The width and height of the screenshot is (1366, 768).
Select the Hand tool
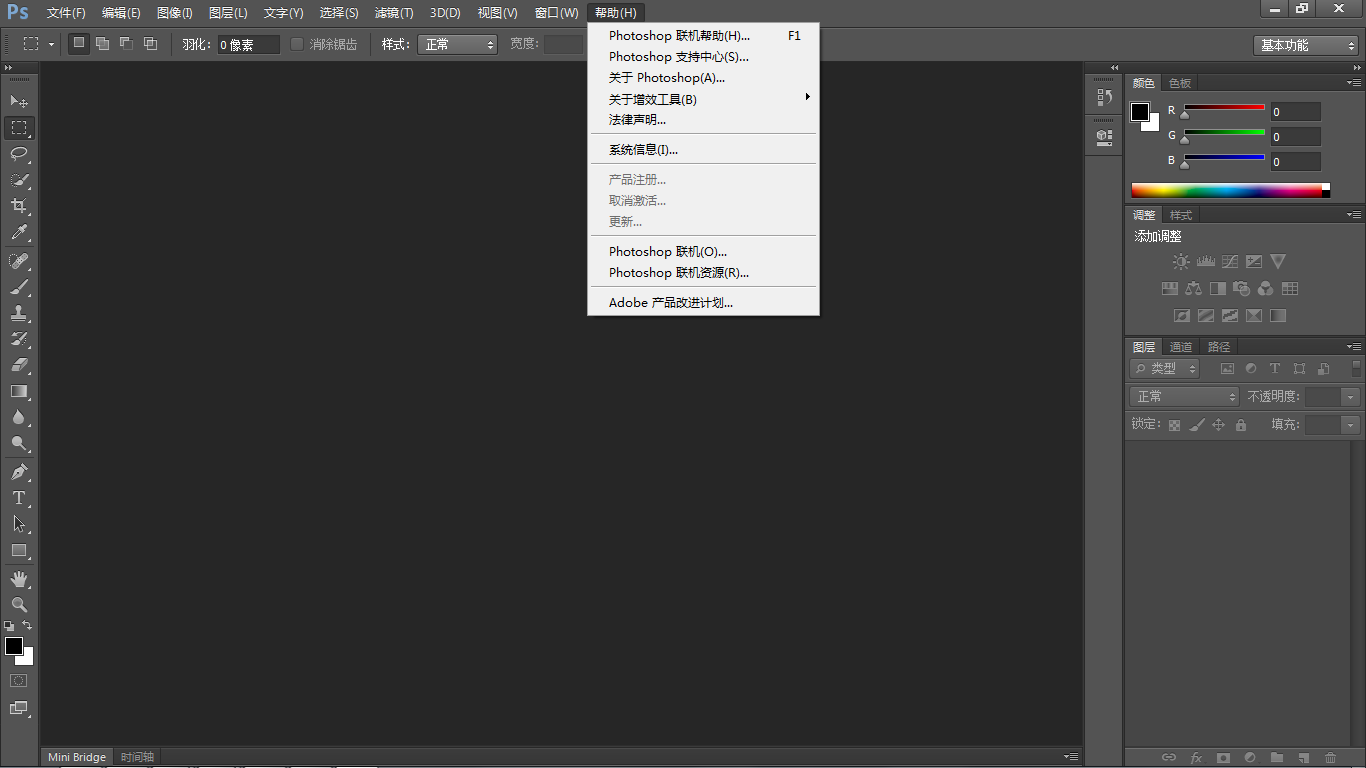point(19,579)
